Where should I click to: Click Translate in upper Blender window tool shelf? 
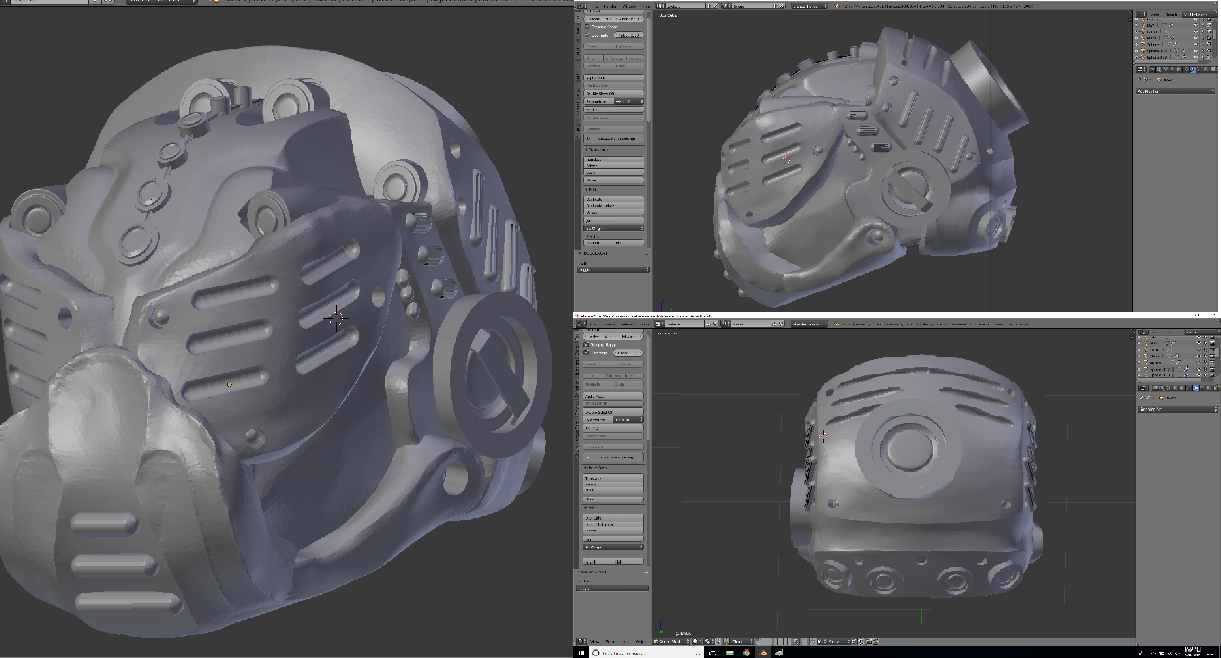point(613,160)
